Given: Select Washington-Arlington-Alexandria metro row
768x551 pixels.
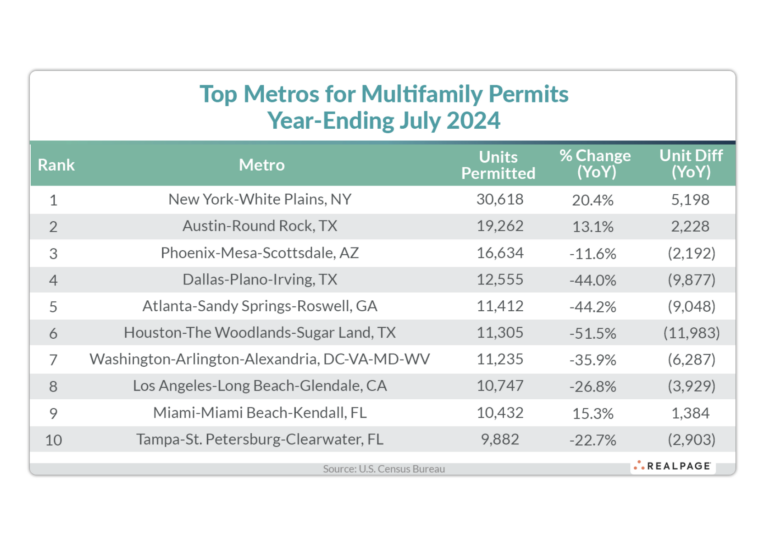Looking at the screenshot, I should coord(261,358).
